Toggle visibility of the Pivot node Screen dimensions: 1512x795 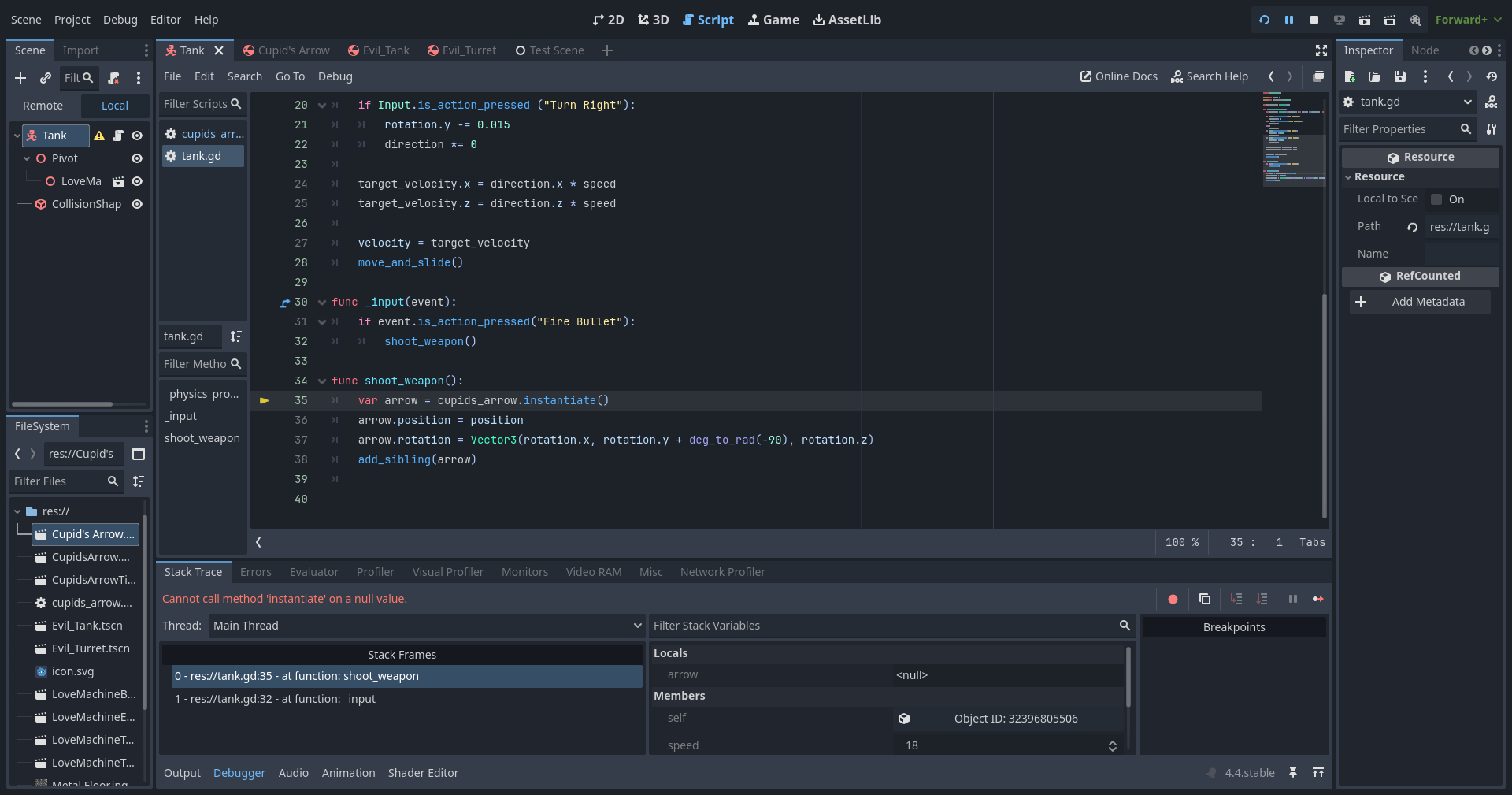(137, 158)
